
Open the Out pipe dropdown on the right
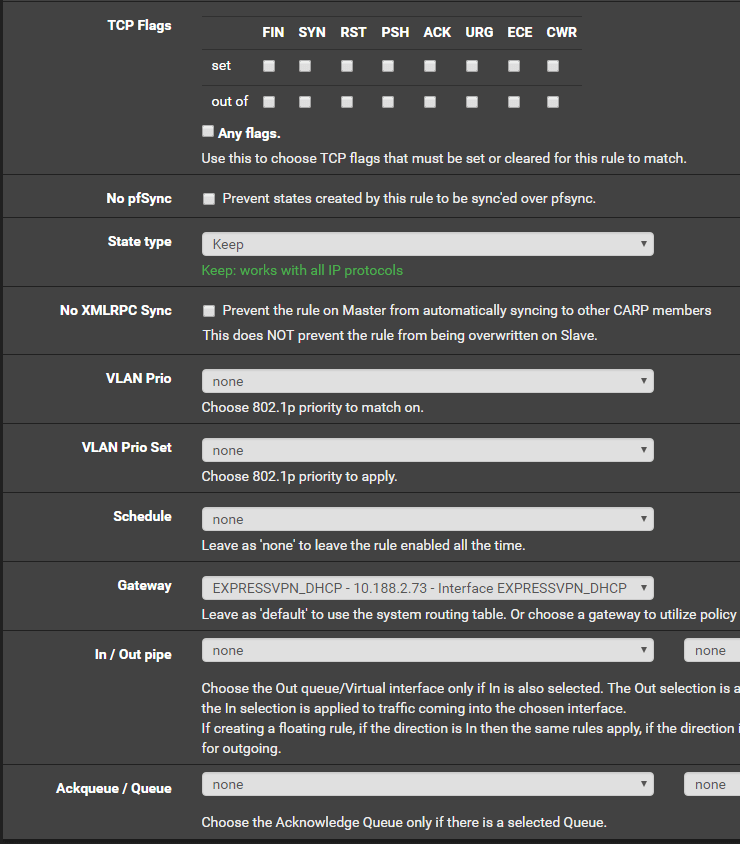point(712,650)
